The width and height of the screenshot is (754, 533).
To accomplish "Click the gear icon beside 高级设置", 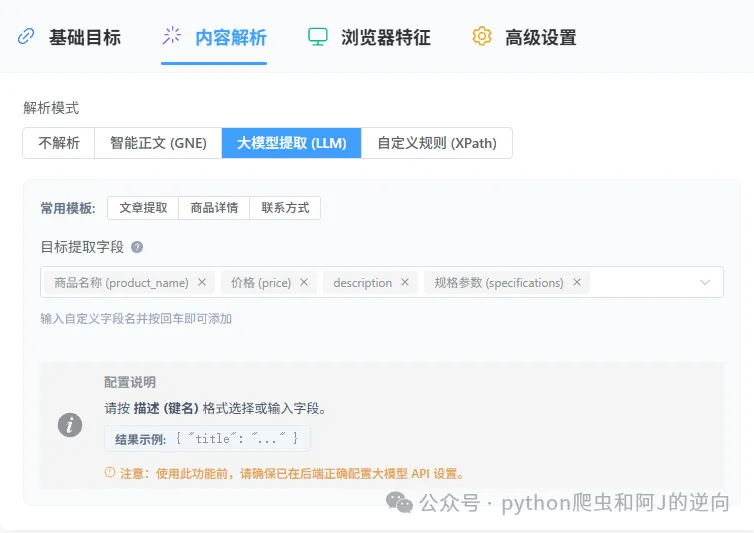I will 482,37.
